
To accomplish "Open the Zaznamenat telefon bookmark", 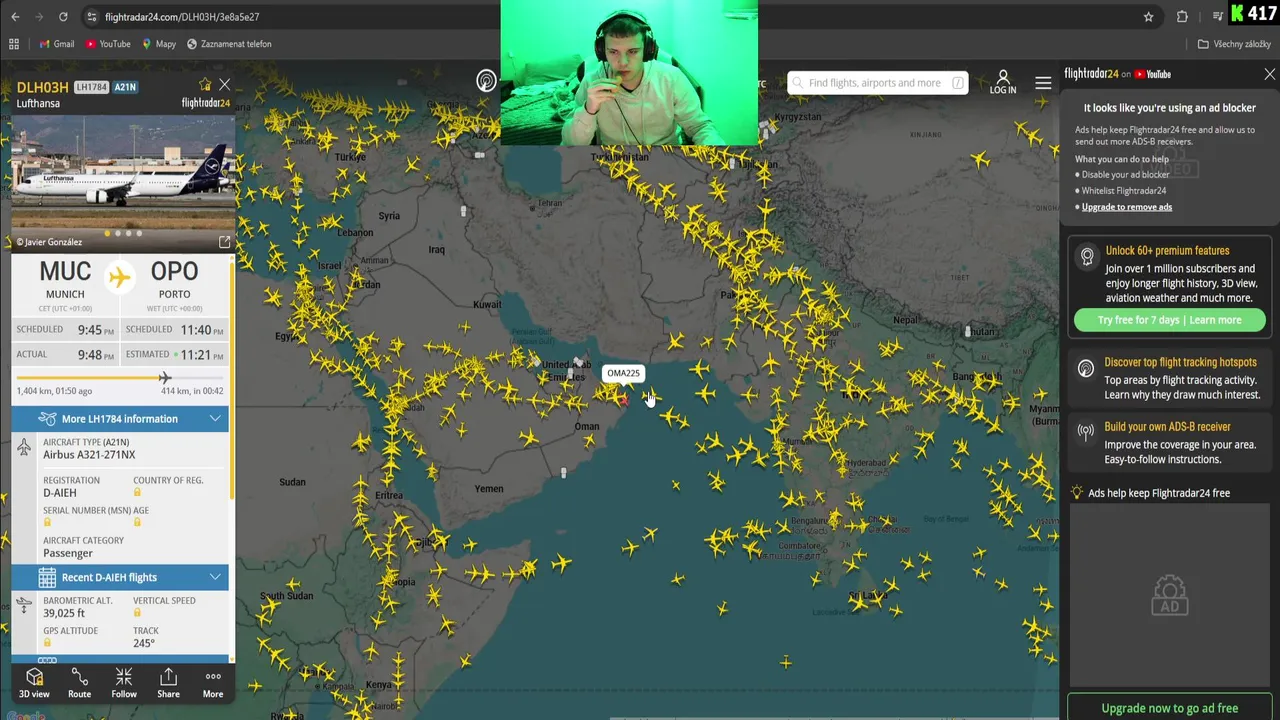I will [229, 44].
